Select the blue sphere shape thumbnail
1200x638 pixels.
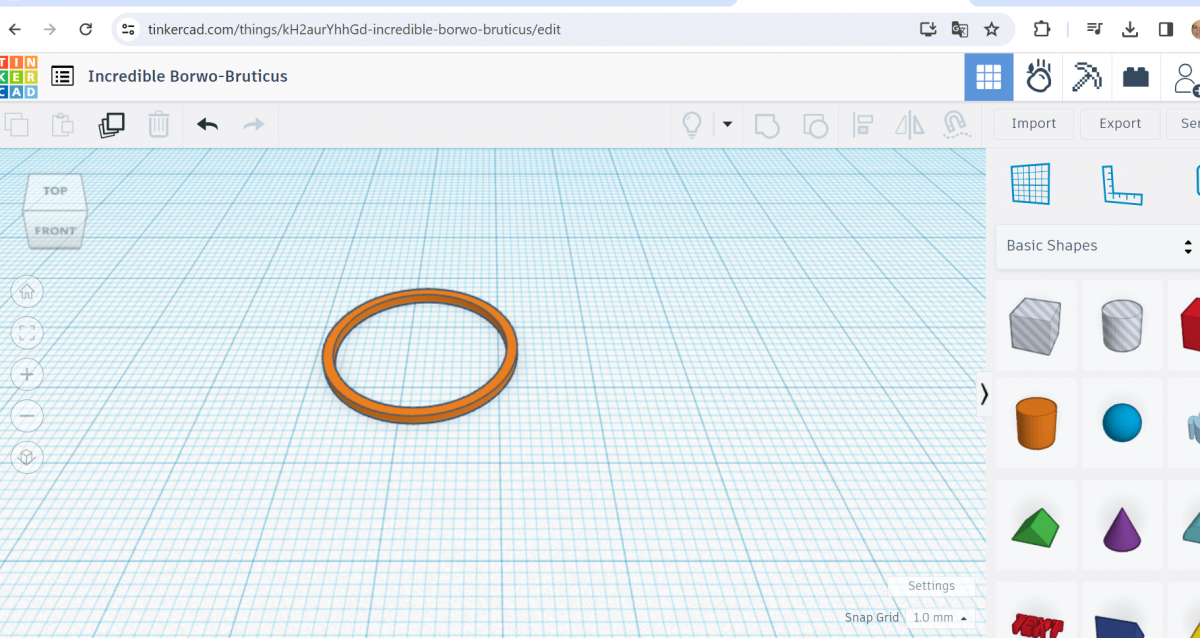[x=1121, y=423]
